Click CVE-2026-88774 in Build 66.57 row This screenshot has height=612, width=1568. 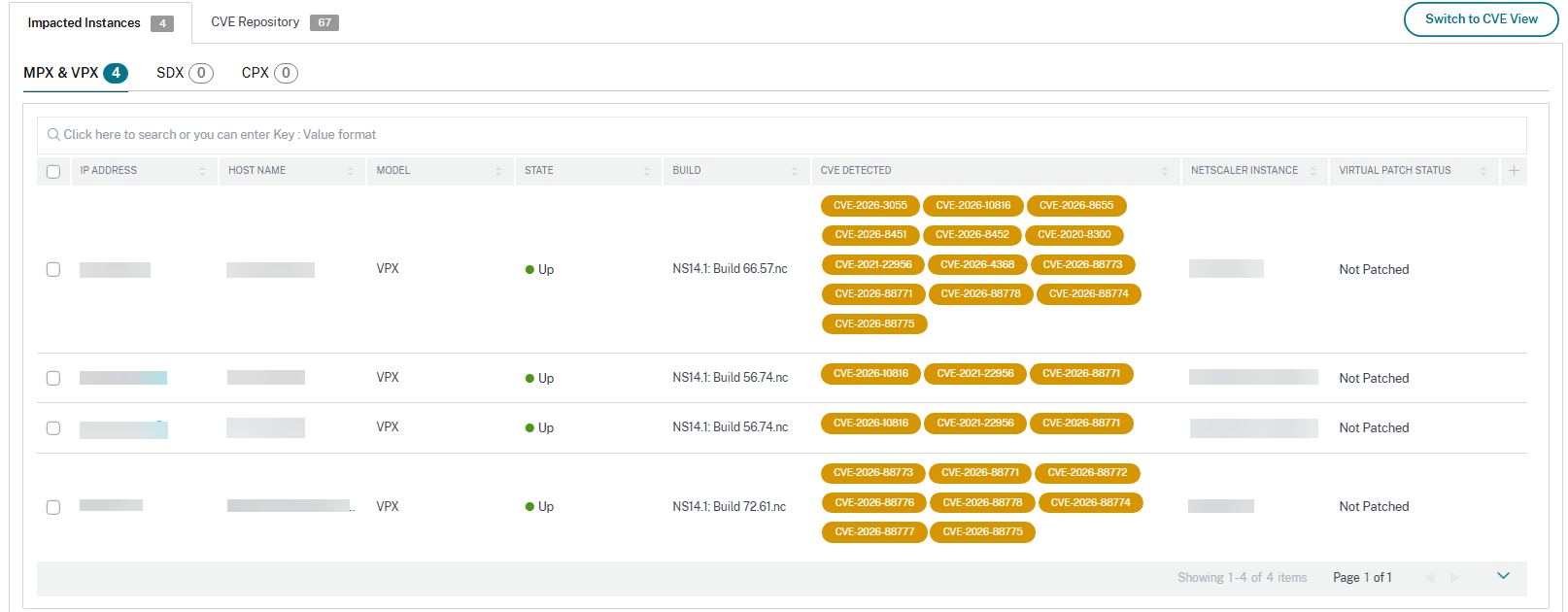1089,294
